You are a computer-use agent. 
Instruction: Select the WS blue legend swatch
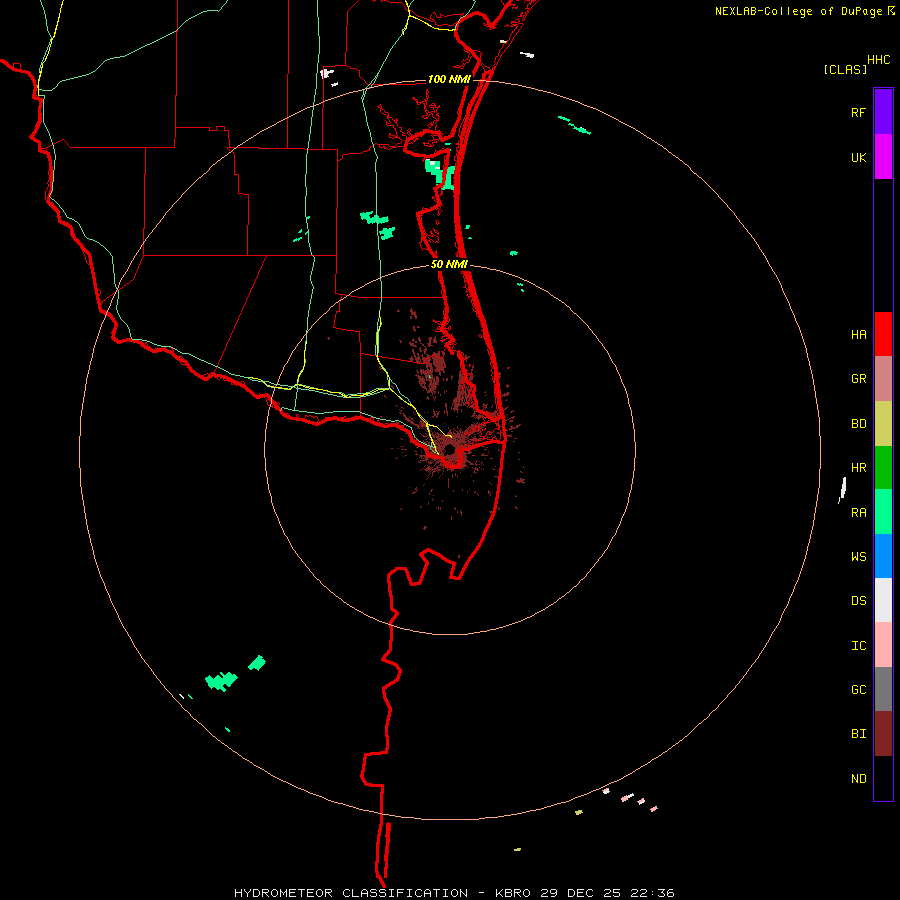pyautogui.click(x=883, y=556)
